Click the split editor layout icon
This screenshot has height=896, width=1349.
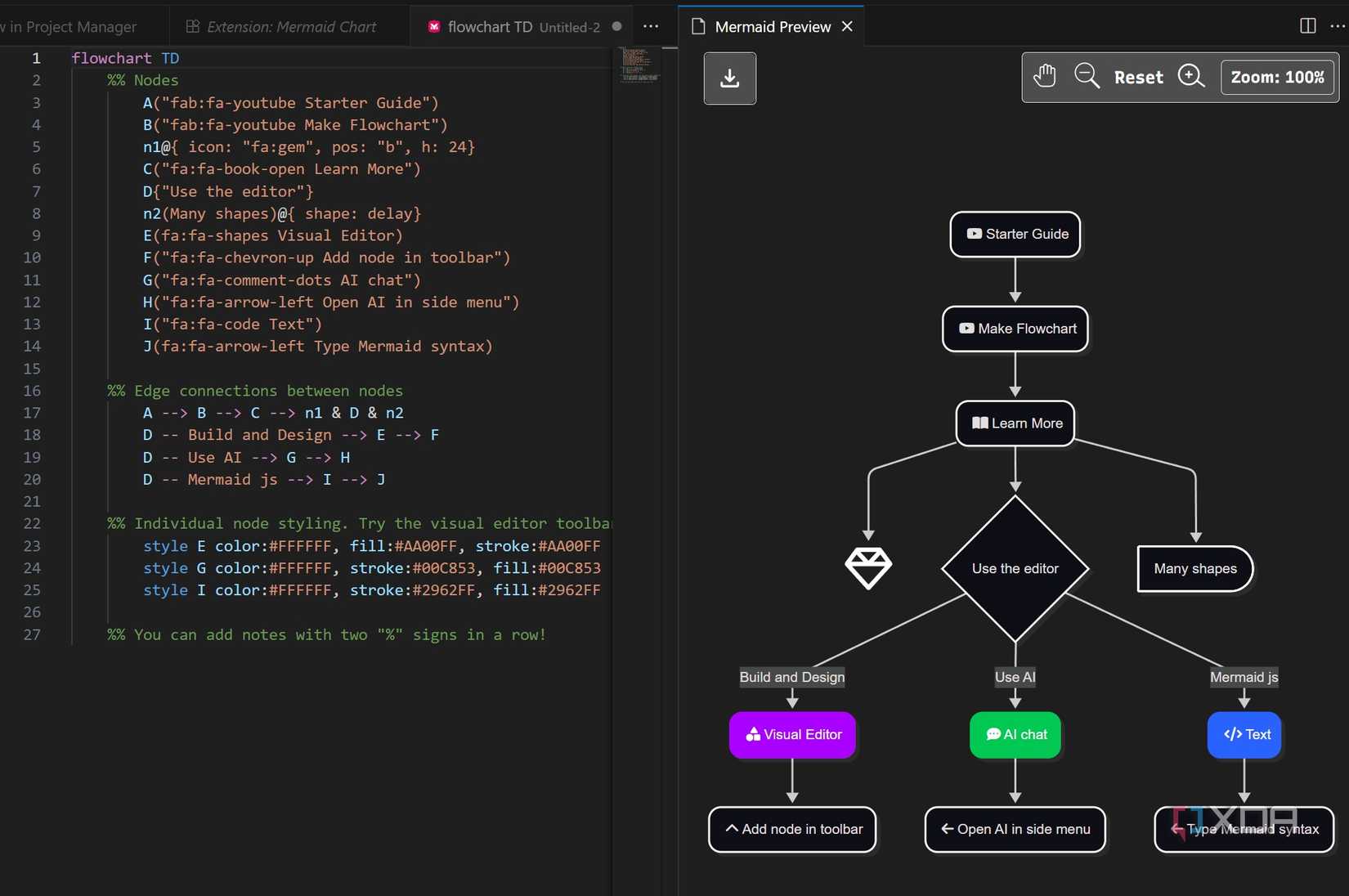pyautogui.click(x=1307, y=26)
